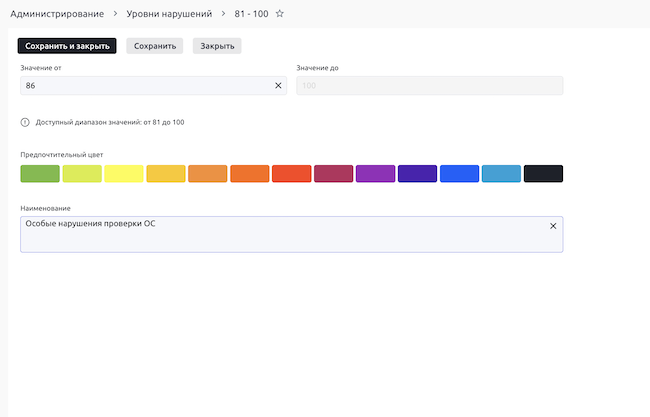Screen dimensions: 650x417
Task: Select the black color swatch
Action: coord(543,174)
